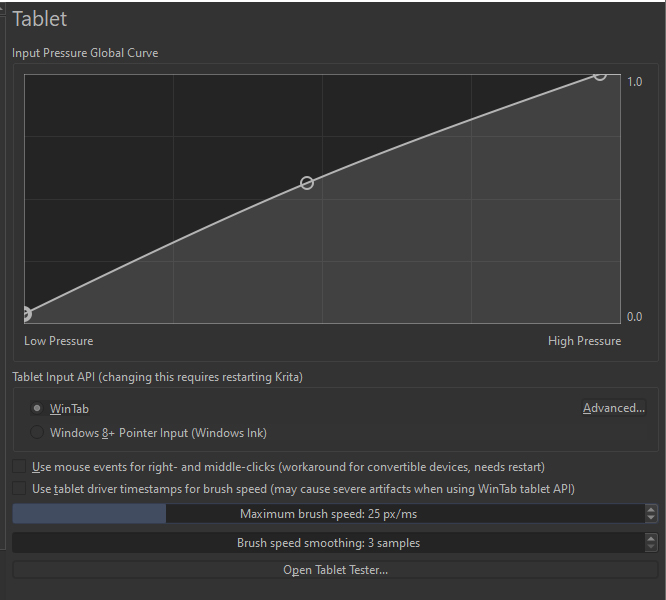Image resolution: width=666 pixels, height=600 pixels.
Task: Click the Tablet page heading
Action: tap(40, 19)
